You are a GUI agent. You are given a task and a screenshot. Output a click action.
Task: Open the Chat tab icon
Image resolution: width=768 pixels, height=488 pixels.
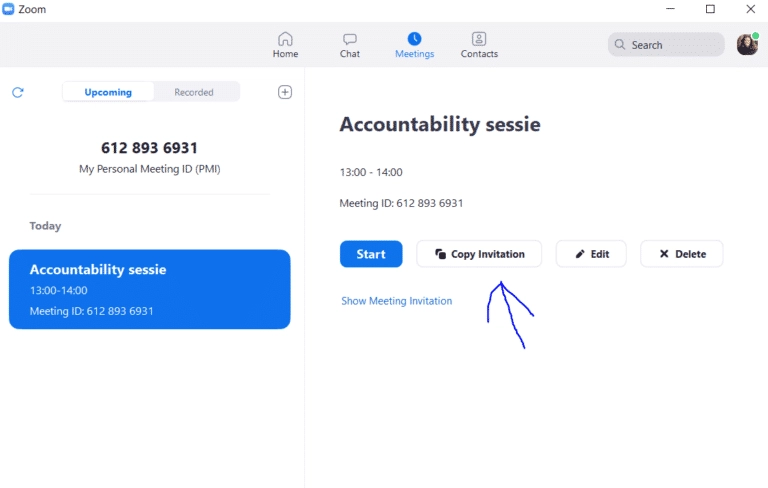point(350,39)
